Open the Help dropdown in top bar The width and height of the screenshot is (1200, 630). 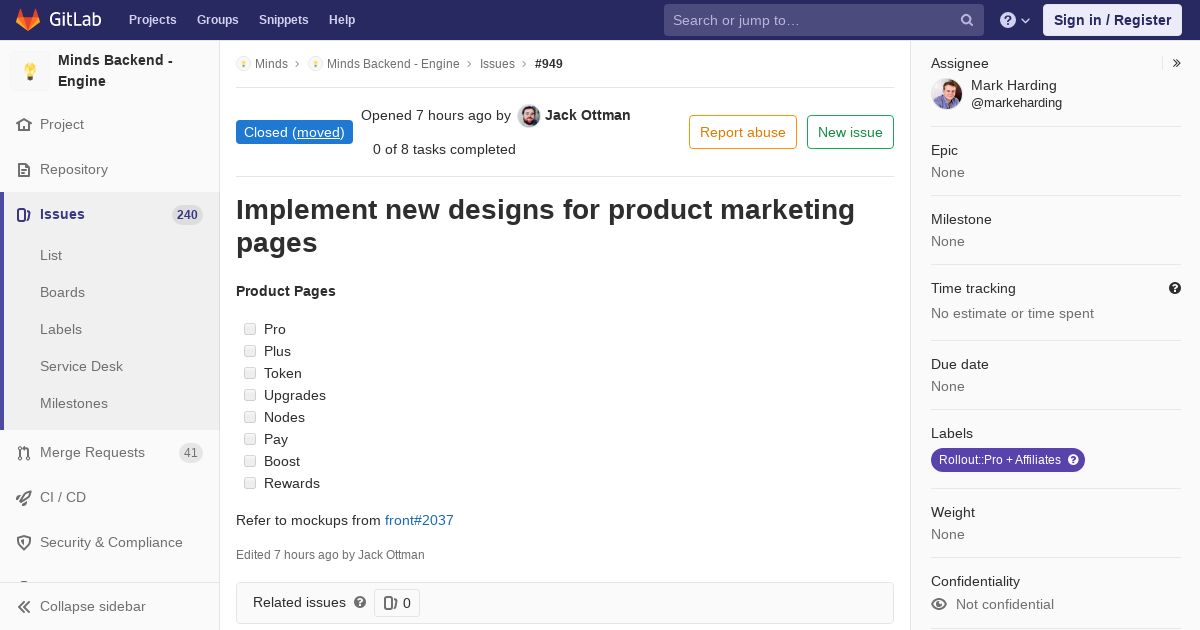[1015, 20]
